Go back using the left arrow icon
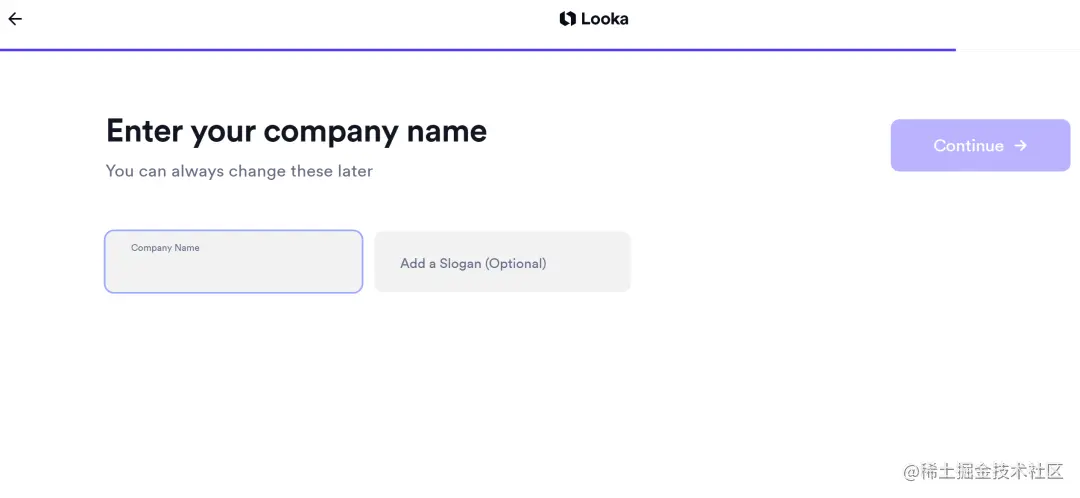Viewport: 1080px width, 498px height. (15, 19)
